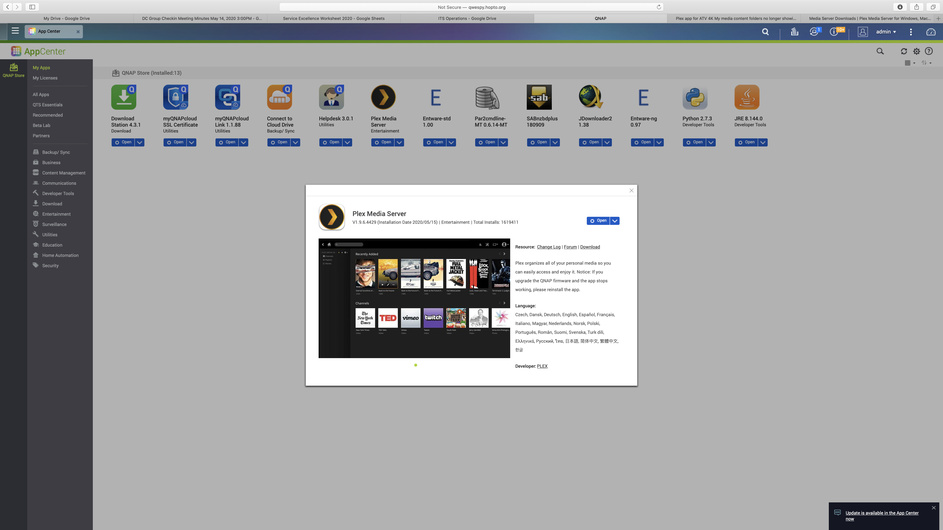Dismiss the update notification popup
The height and width of the screenshot is (530, 943).
tap(933, 508)
